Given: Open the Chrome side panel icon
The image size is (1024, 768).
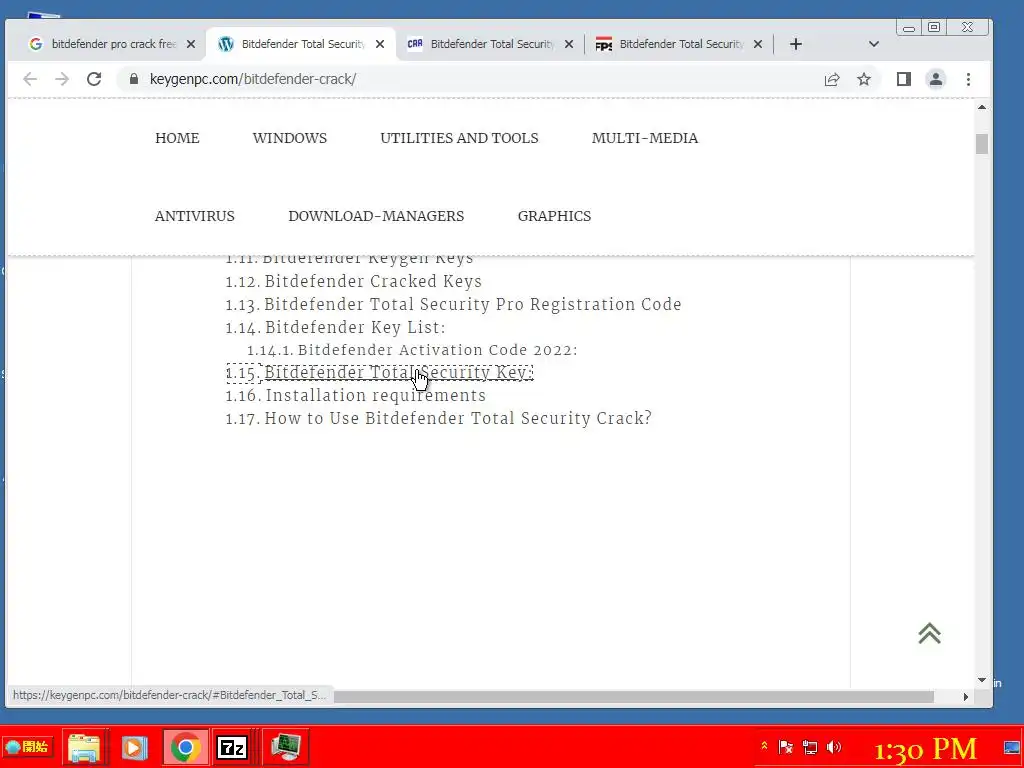Looking at the screenshot, I should click(x=904, y=79).
